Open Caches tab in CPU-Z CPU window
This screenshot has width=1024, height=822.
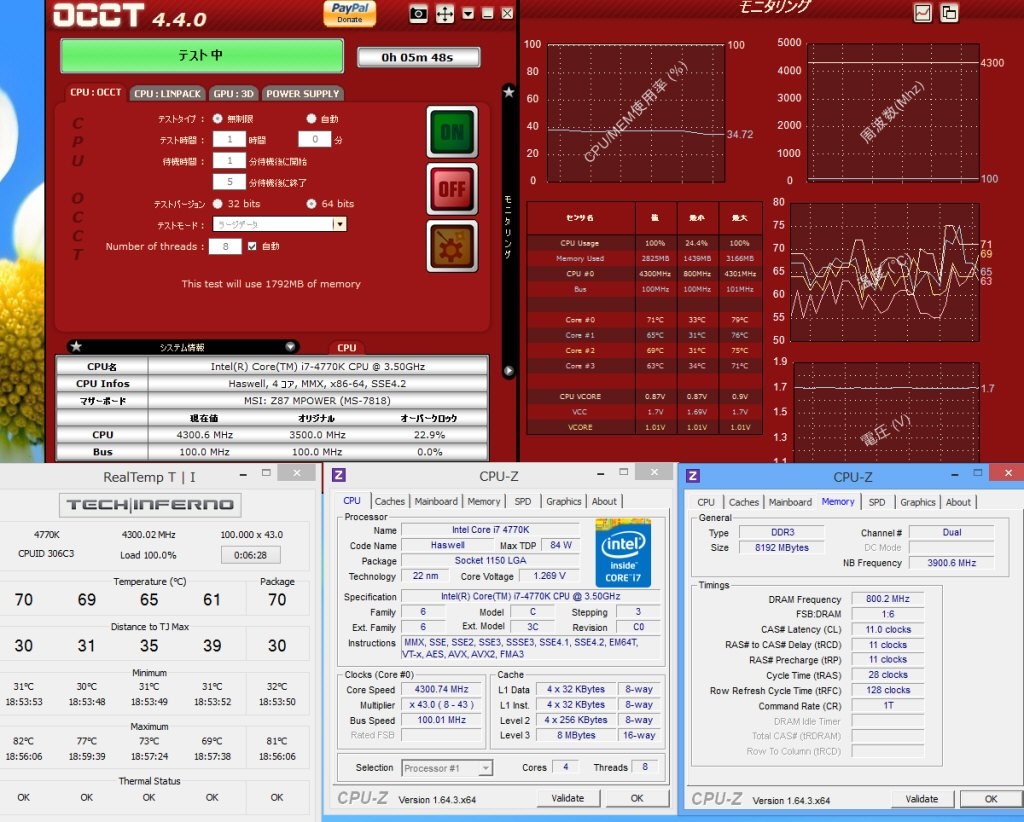click(x=390, y=501)
